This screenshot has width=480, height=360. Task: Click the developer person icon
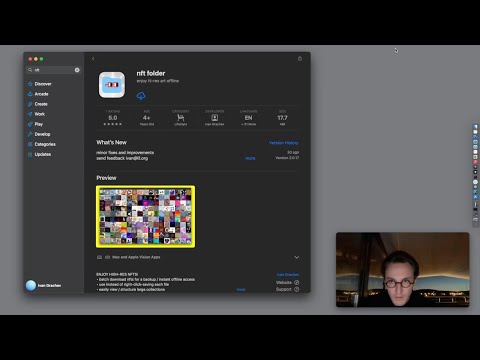pyautogui.click(x=215, y=118)
